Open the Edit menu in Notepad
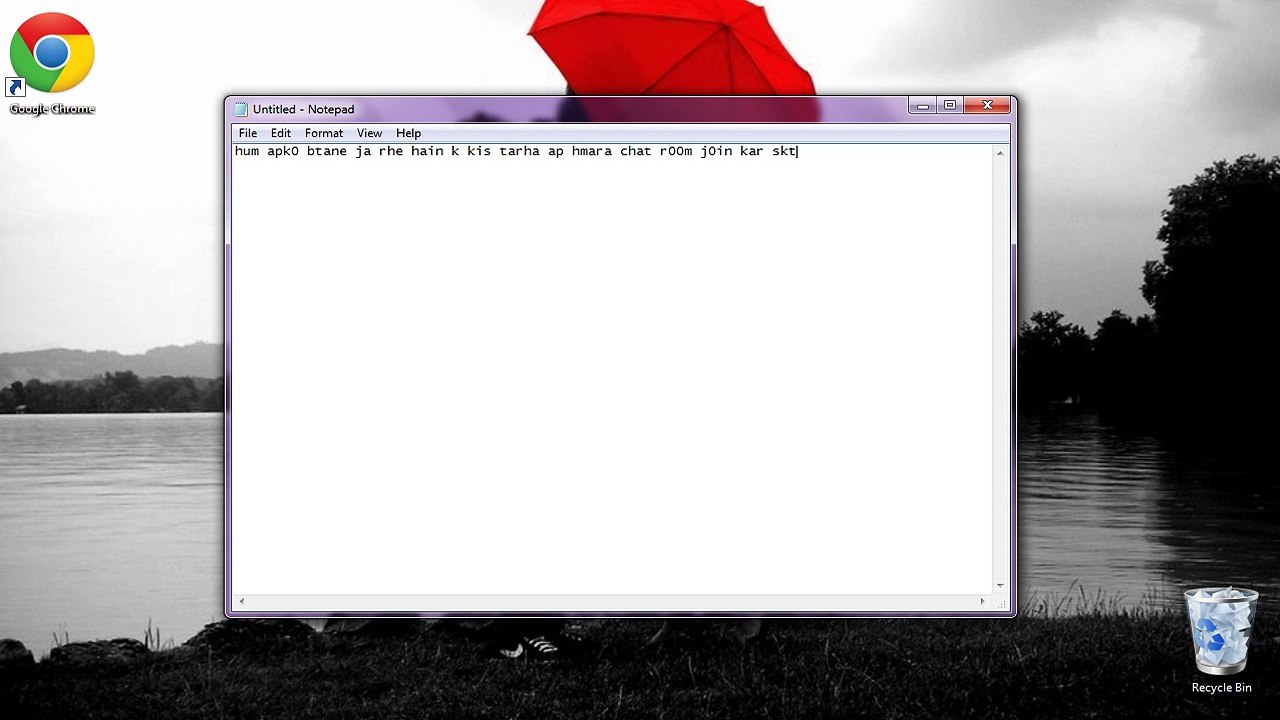Image resolution: width=1280 pixels, height=720 pixels. tap(281, 133)
